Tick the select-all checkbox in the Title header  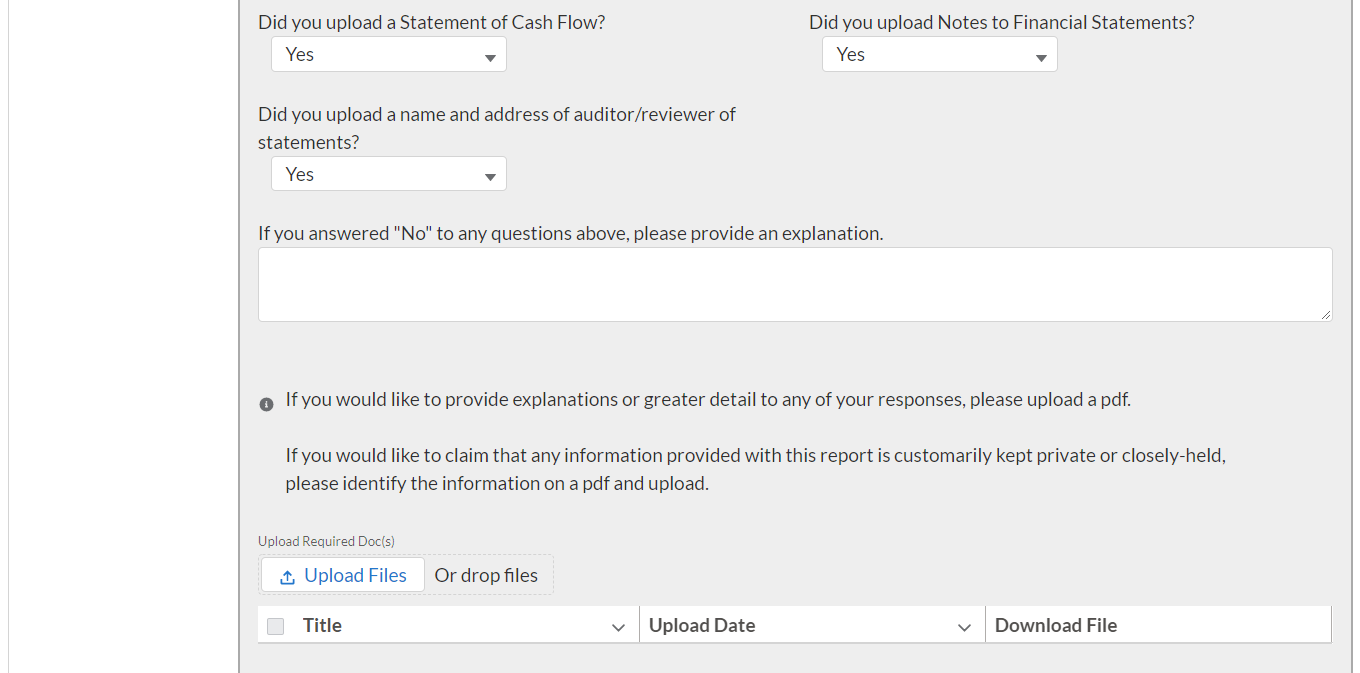point(276,626)
